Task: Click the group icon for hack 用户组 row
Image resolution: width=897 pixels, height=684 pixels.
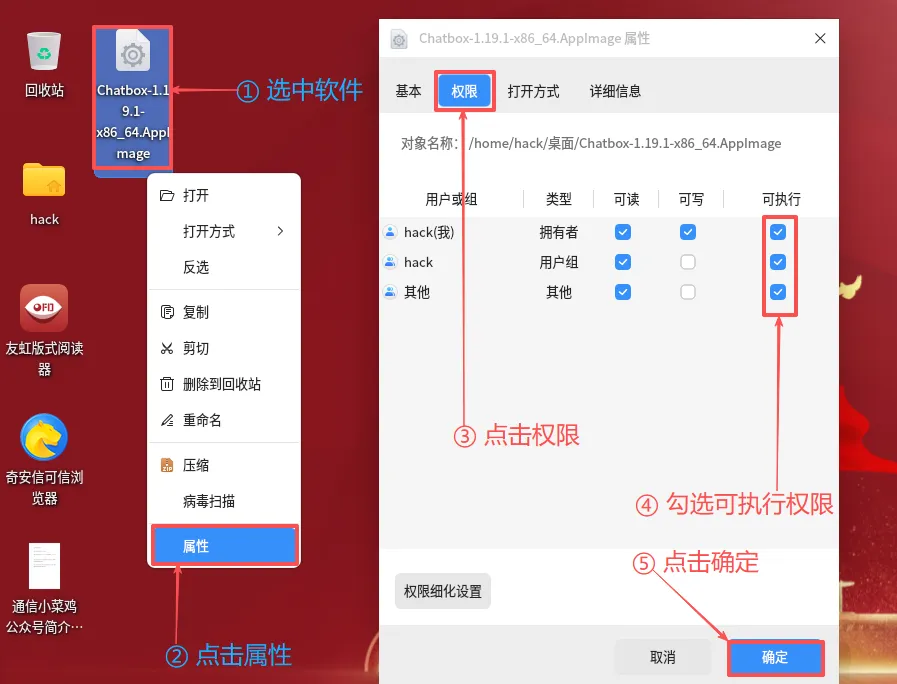Action: coord(390,262)
